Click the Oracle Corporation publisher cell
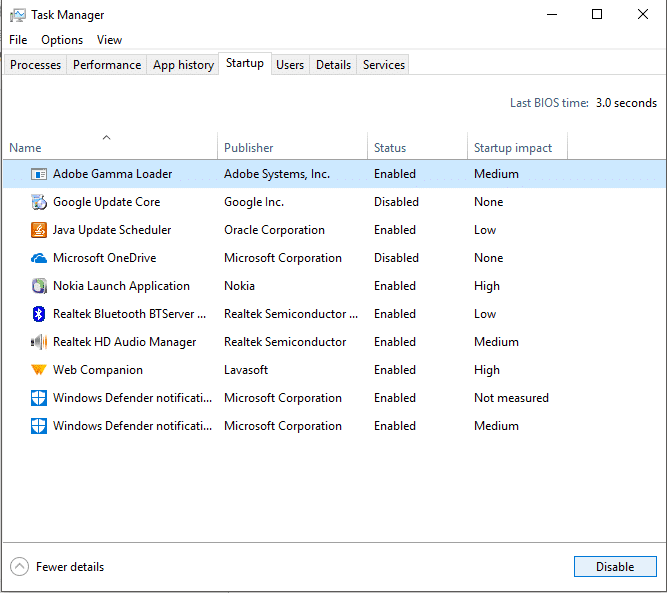This screenshot has height=593, width=667. 274,230
